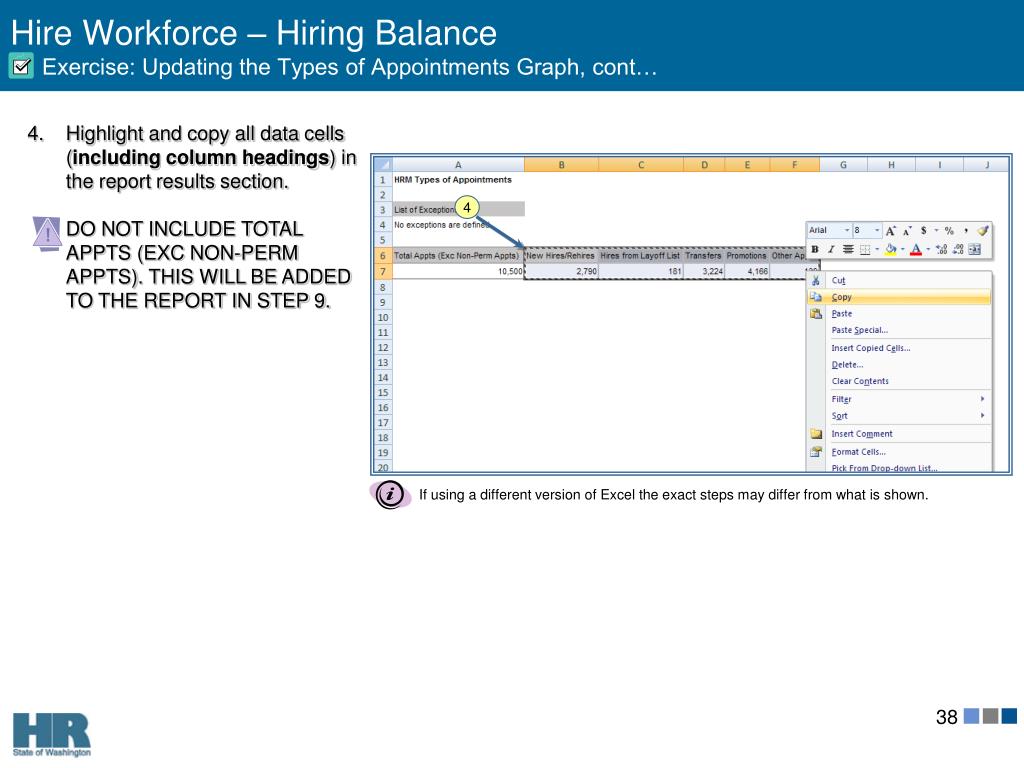Screen dimensions: 1024x768
Task: Toggle Center alignment in mini toolbar
Action: coord(848,249)
